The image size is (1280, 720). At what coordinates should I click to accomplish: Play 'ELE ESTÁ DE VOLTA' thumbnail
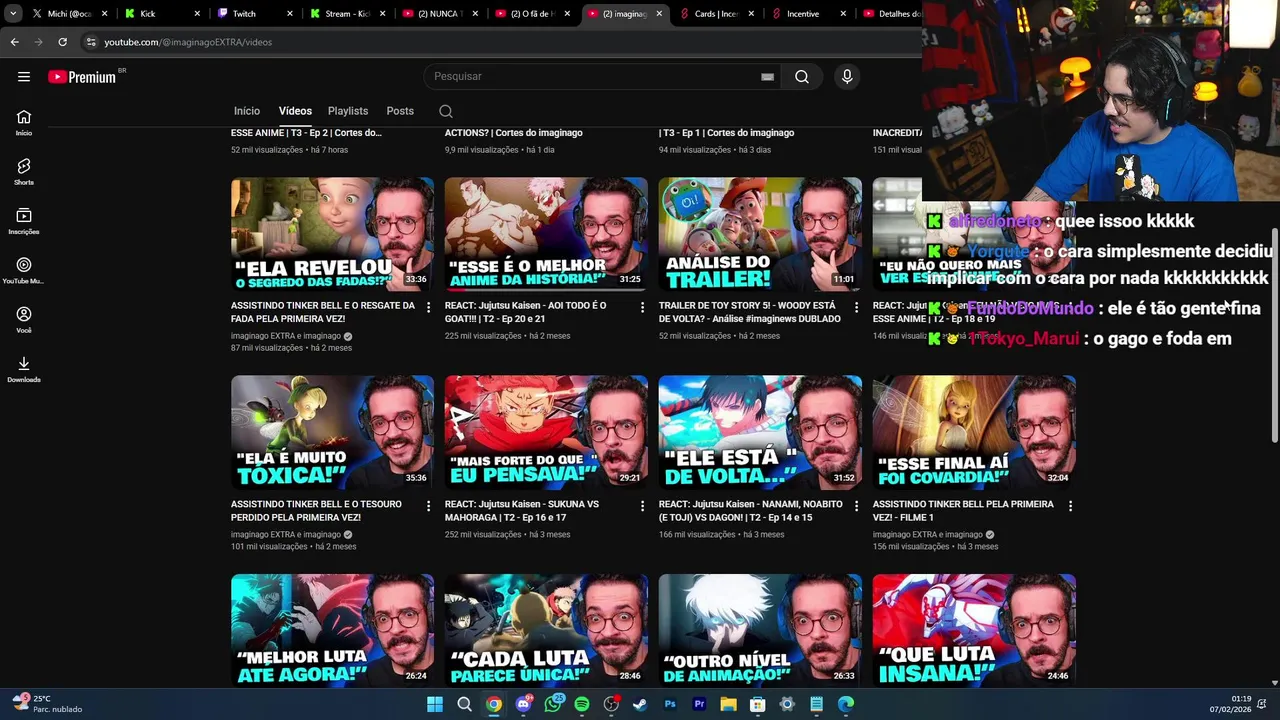pyautogui.click(x=760, y=432)
